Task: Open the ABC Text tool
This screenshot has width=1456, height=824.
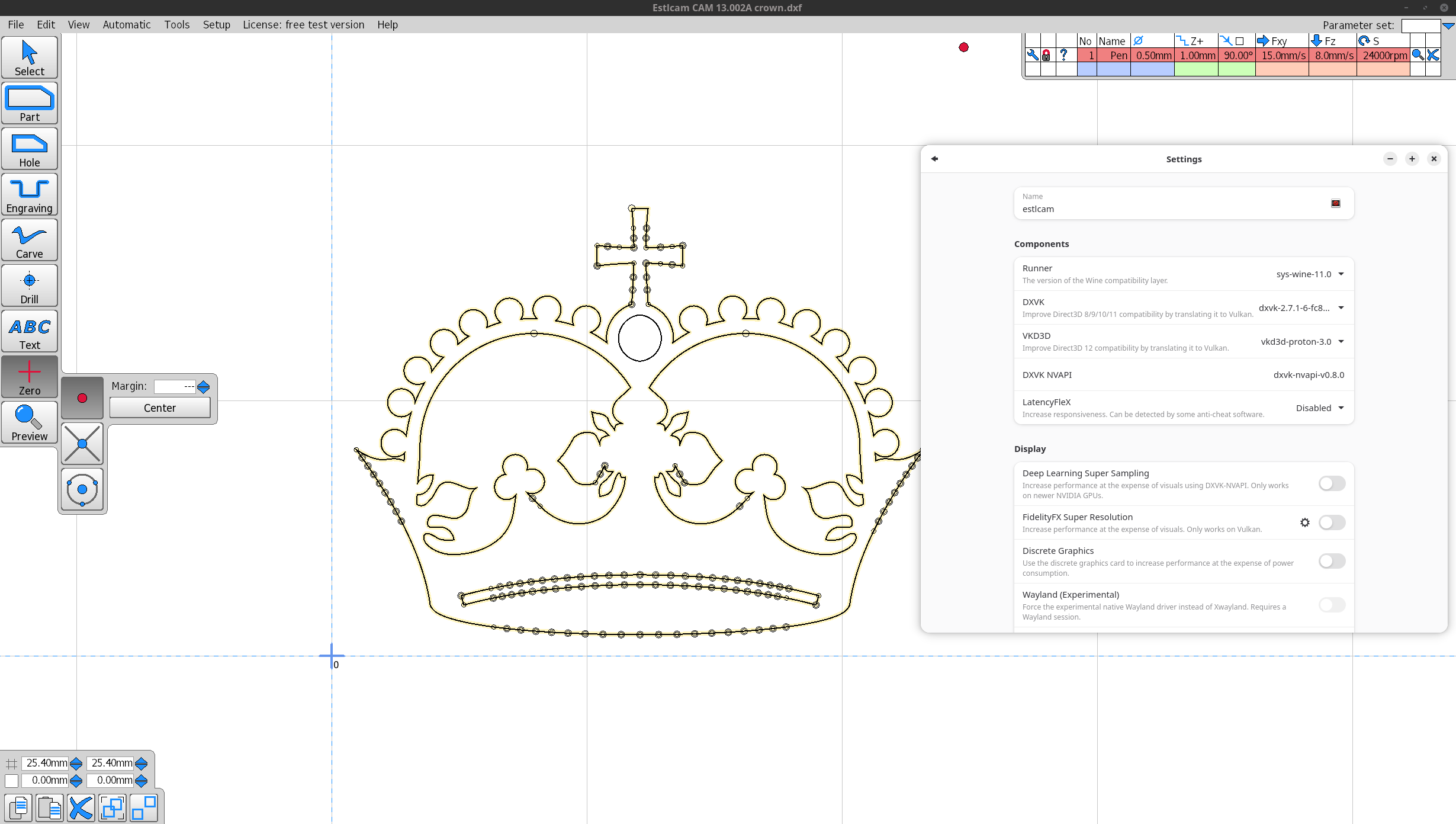Action: pos(30,331)
